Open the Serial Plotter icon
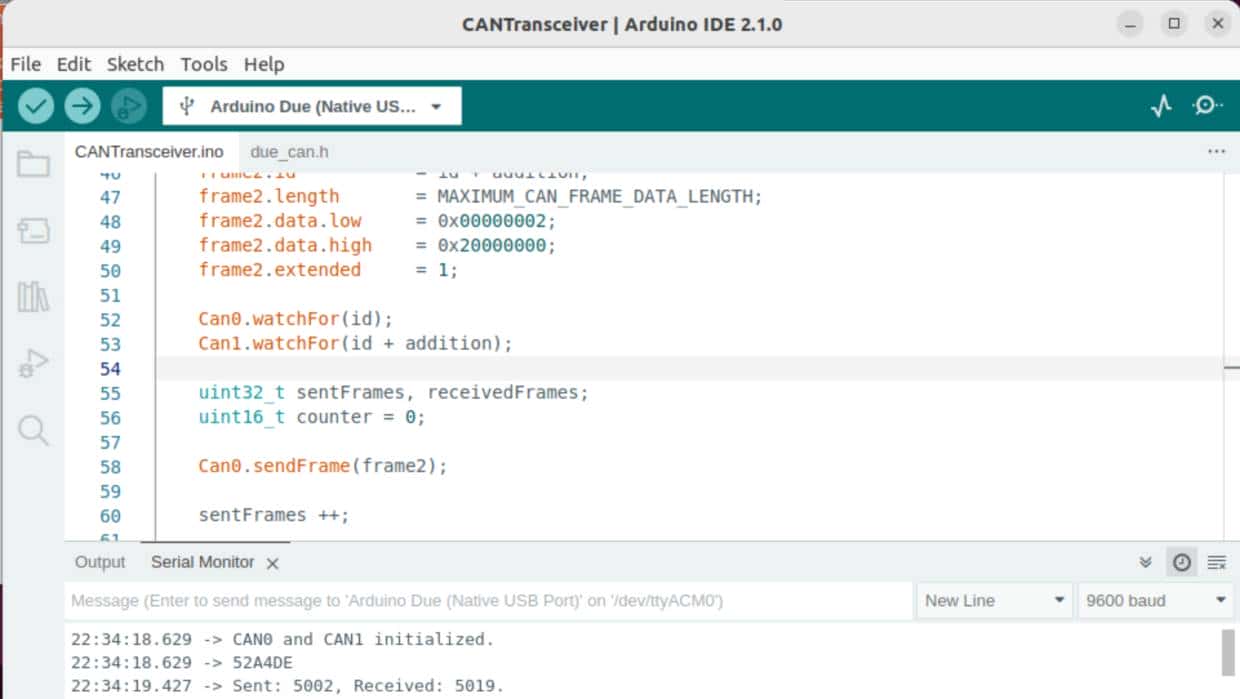Screen dimensions: 1240x699 coord(1161,104)
